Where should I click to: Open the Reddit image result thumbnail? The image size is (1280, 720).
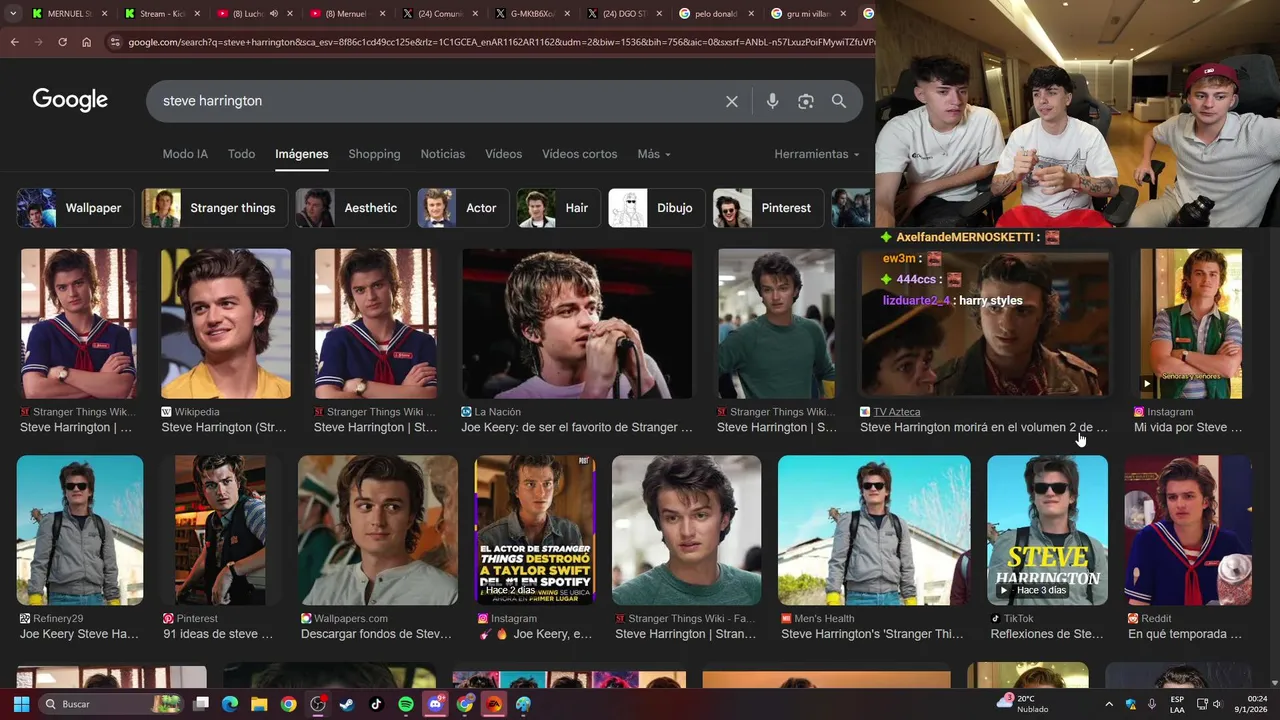coord(1188,530)
